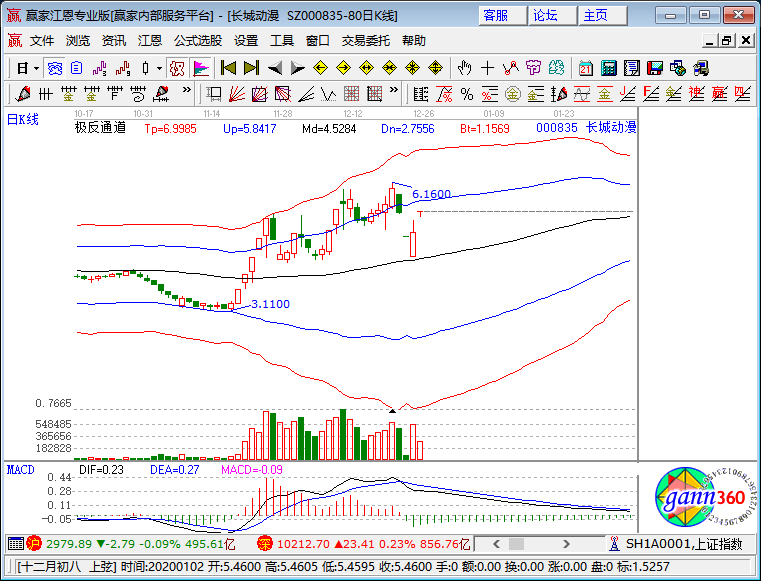
Task: Click the 极反通道 indicator name
Action: pos(100,128)
